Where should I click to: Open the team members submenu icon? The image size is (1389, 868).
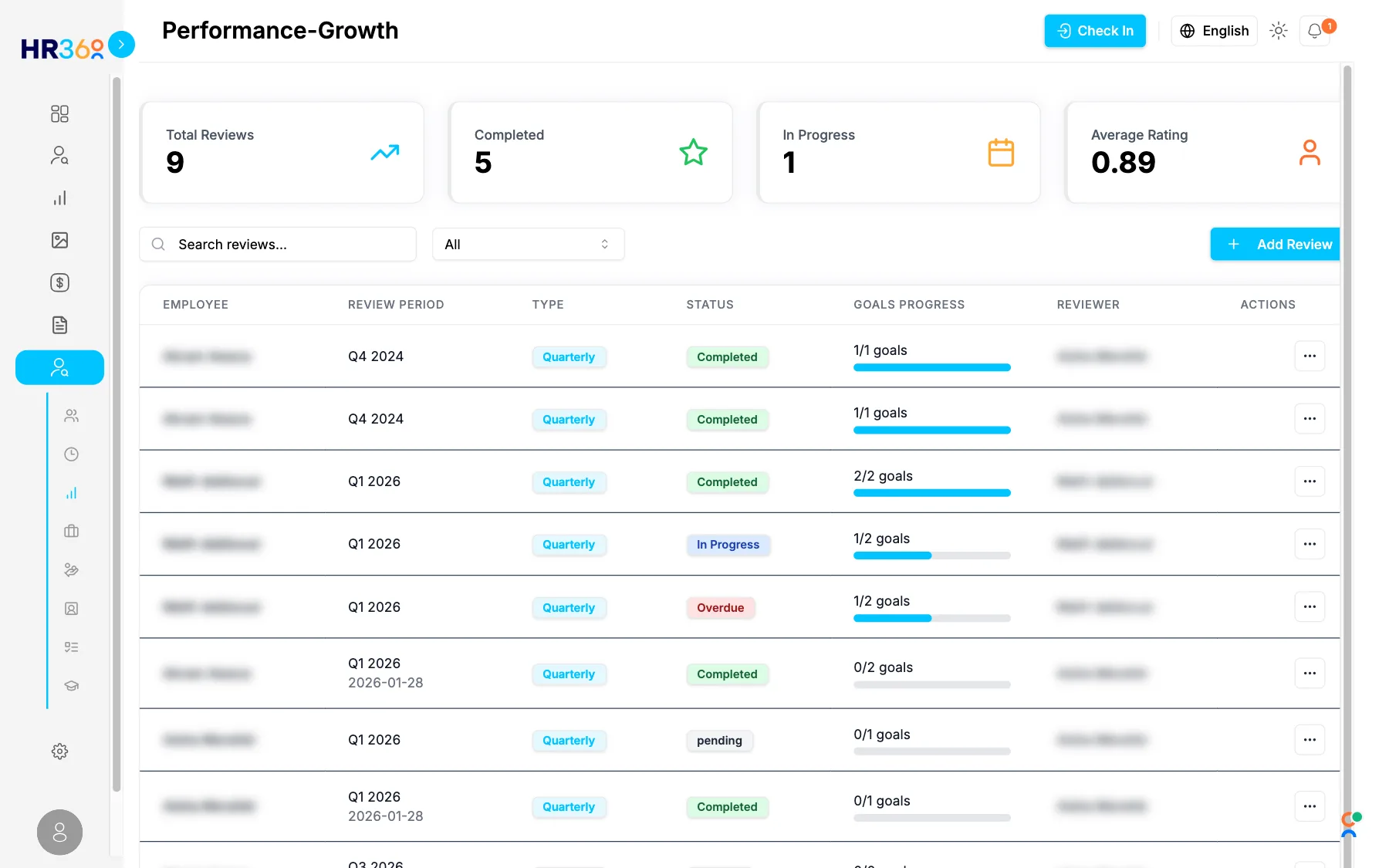71,416
